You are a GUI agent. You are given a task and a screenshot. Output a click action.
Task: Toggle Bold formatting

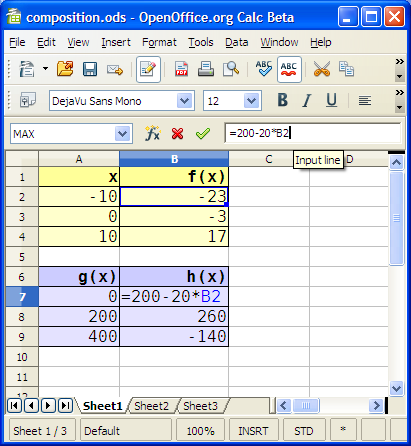point(283,100)
